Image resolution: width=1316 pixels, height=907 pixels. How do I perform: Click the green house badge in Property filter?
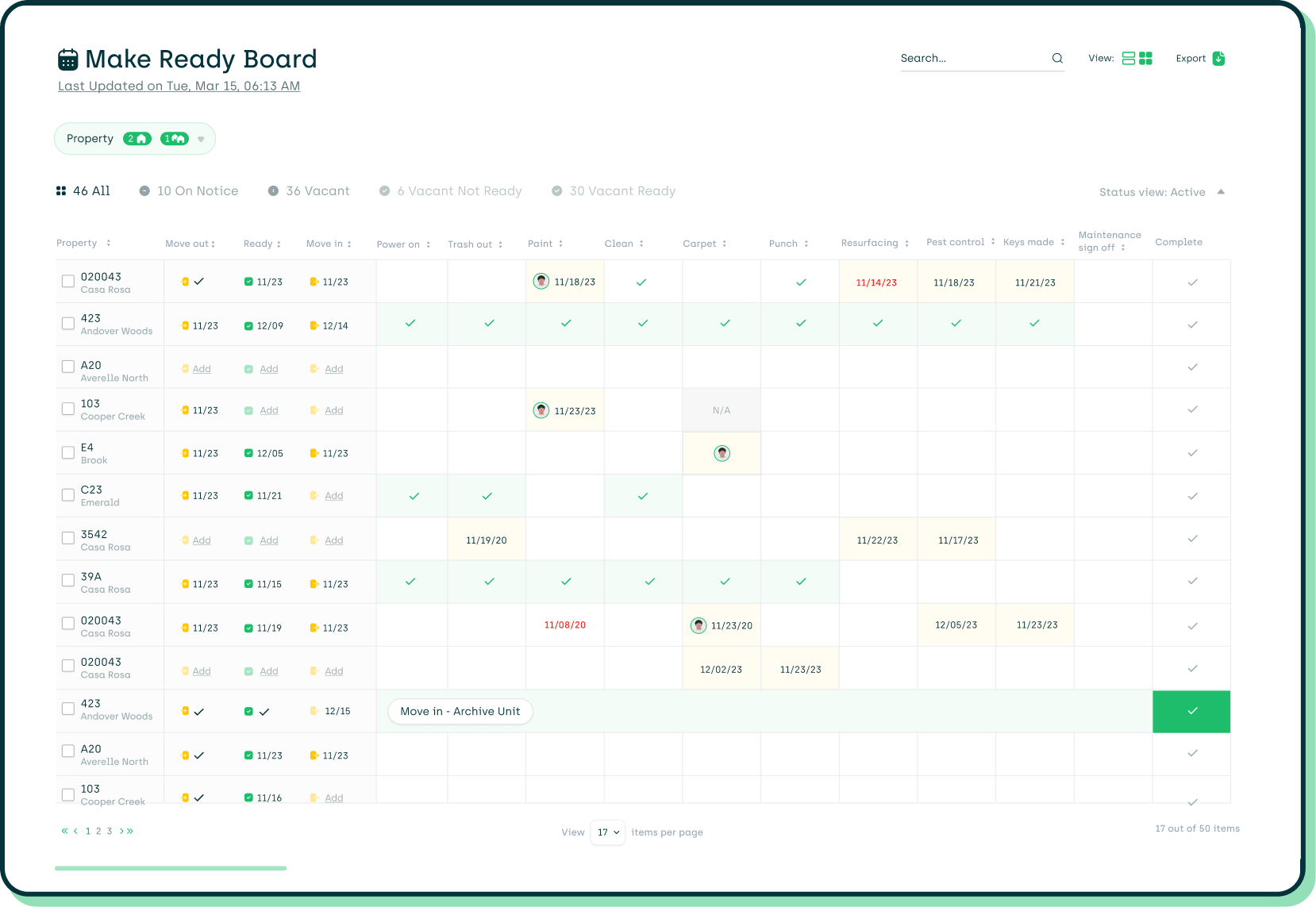tap(139, 138)
